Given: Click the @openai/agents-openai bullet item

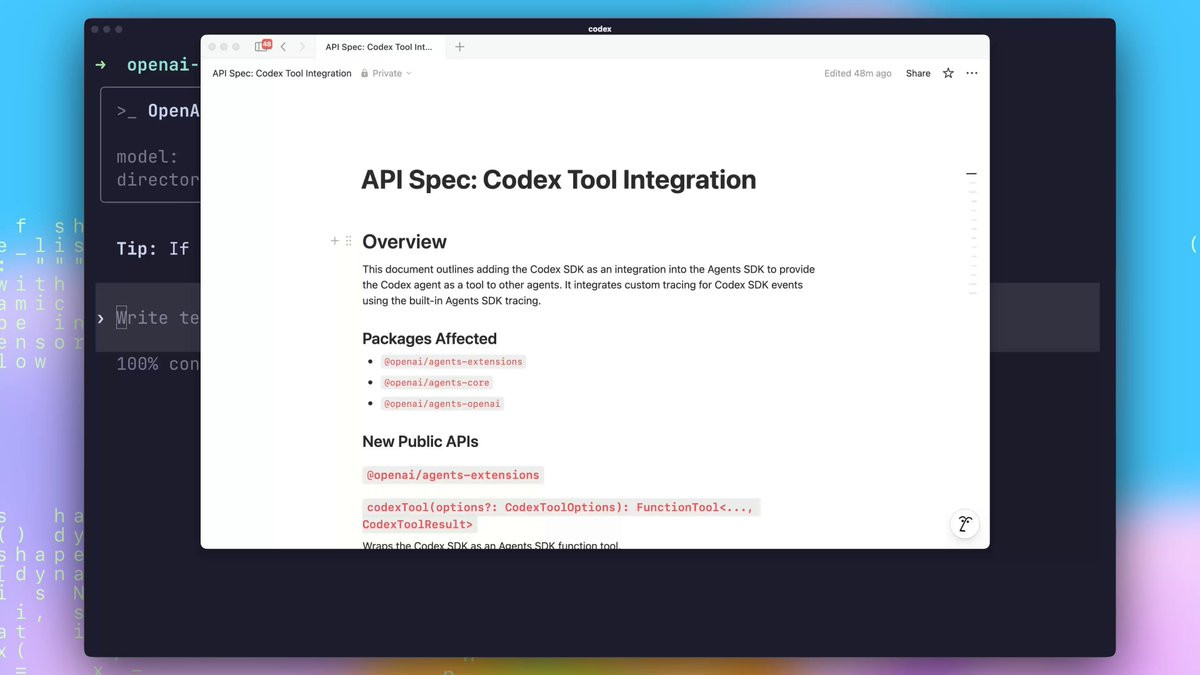Looking at the screenshot, I should 442,404.
